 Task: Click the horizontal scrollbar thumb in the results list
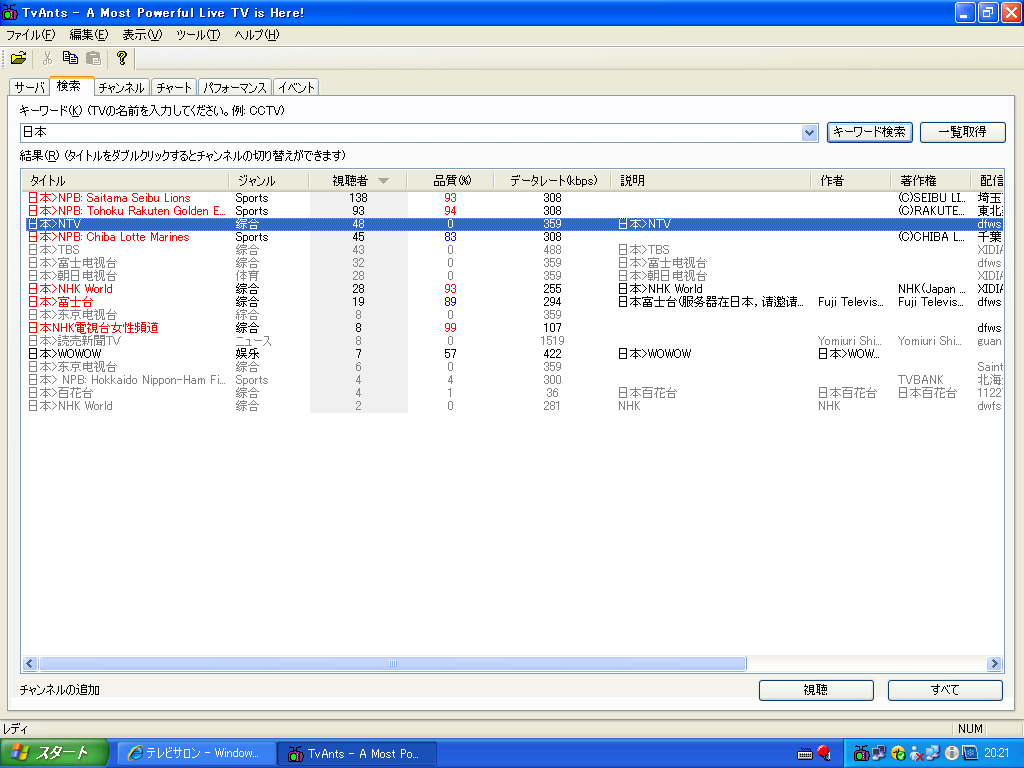(x=392, y=664)
